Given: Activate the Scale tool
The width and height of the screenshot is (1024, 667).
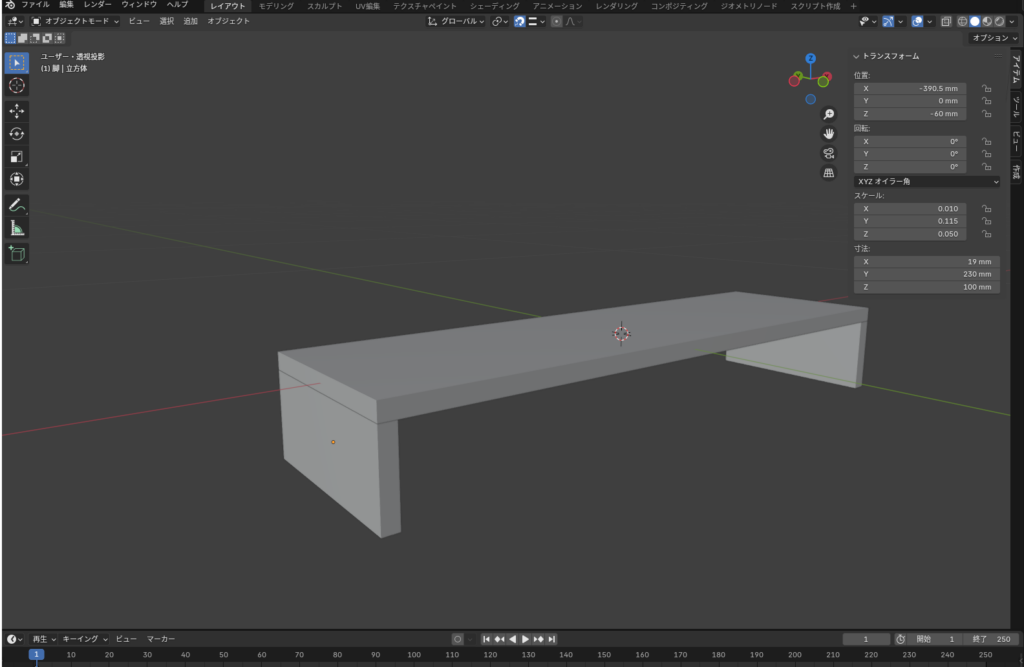Looking at the screenshot, I should click(x=17, y=157).
